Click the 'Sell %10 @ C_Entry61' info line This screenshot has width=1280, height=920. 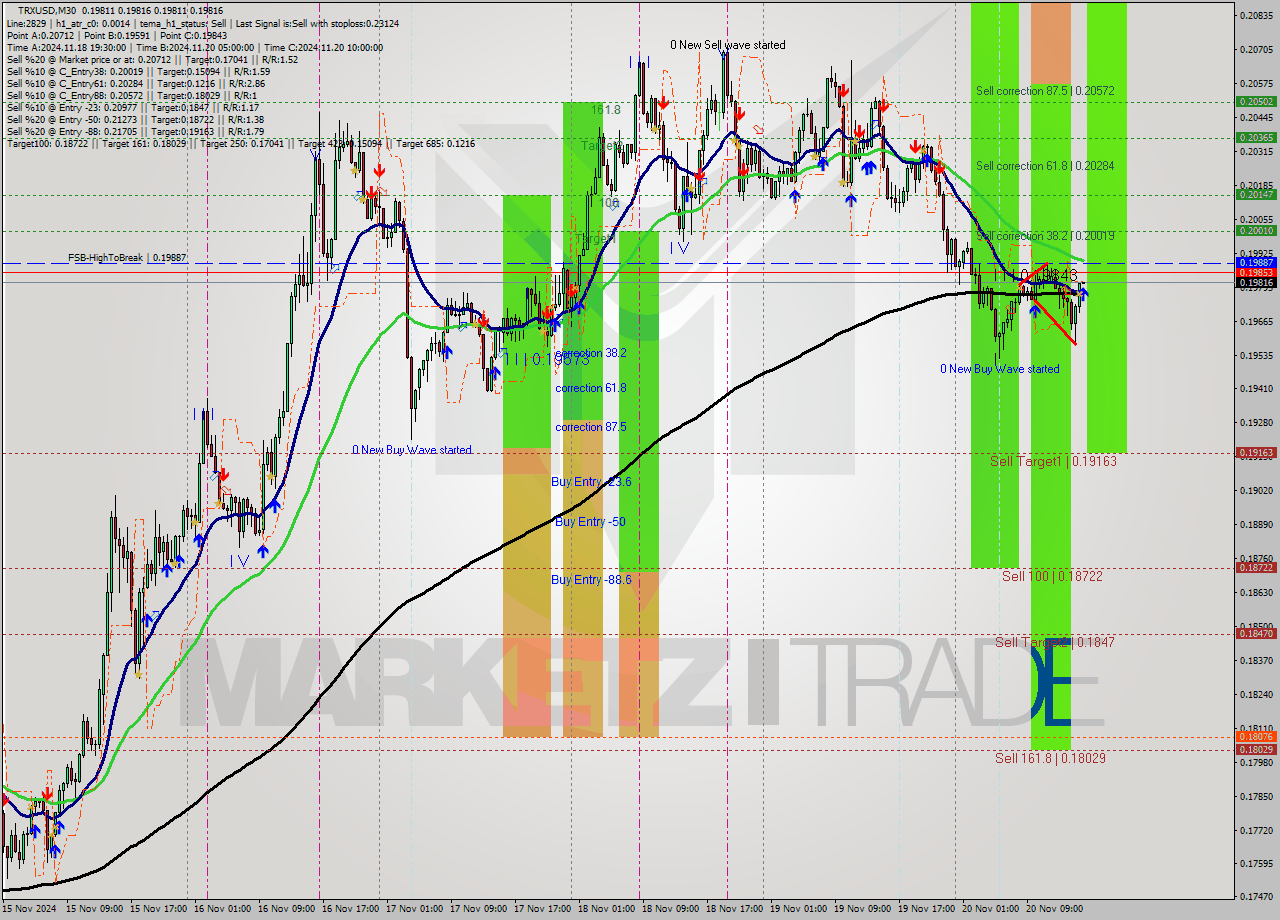[x=136, y=84]
